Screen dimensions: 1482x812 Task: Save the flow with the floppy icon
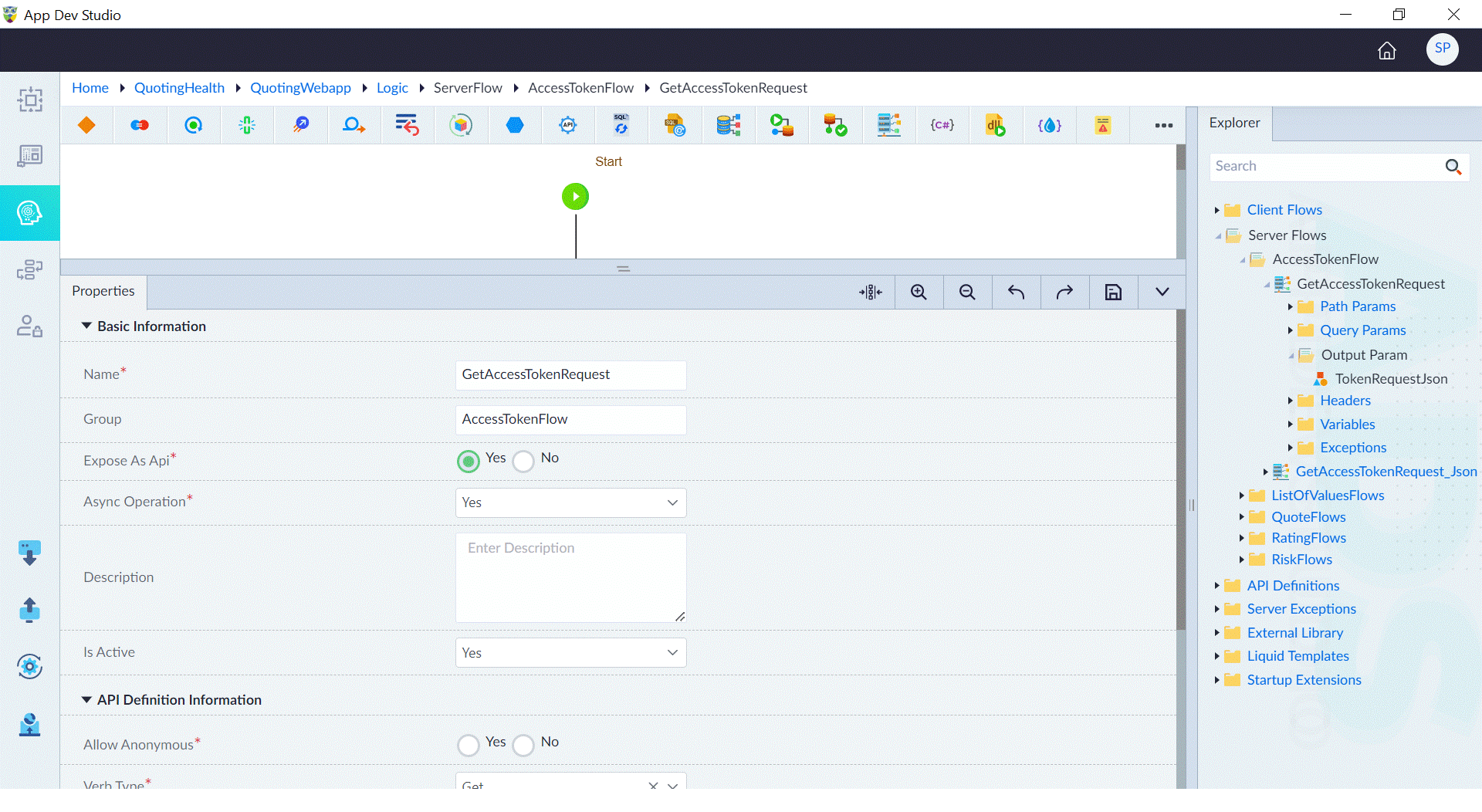click(1113, 292)
